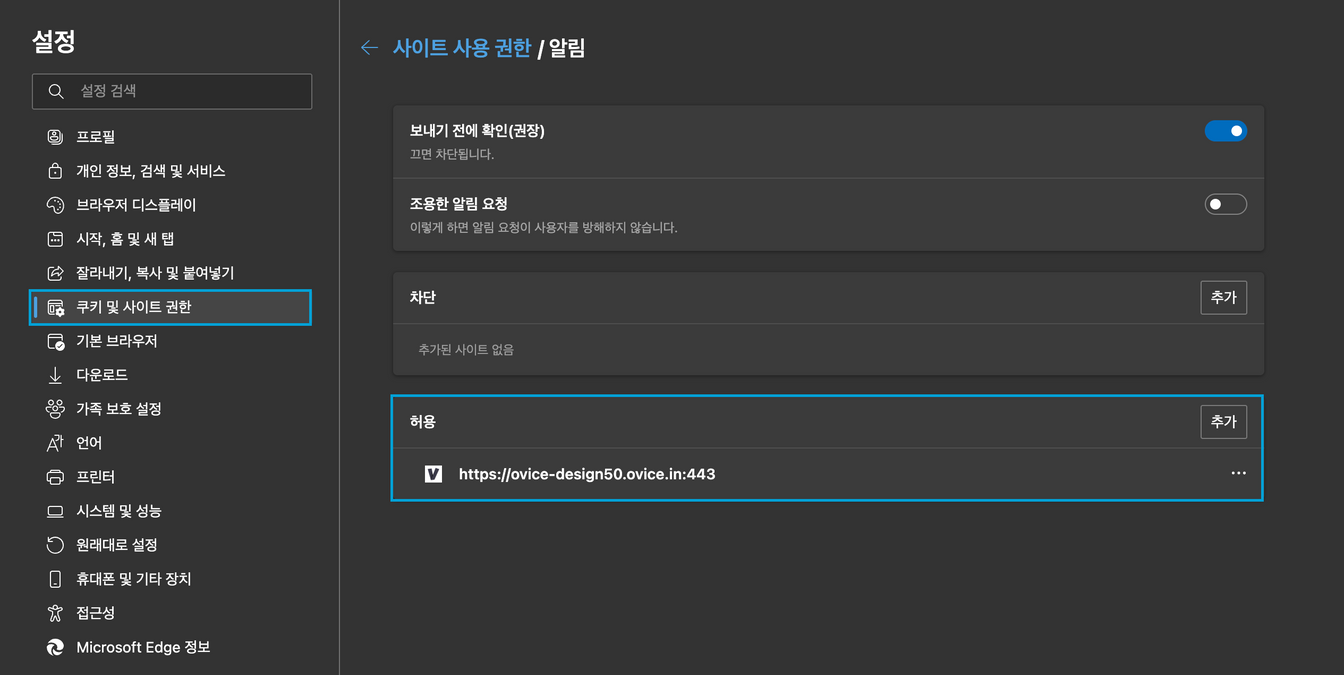Click the ovice site favicon

433,474
